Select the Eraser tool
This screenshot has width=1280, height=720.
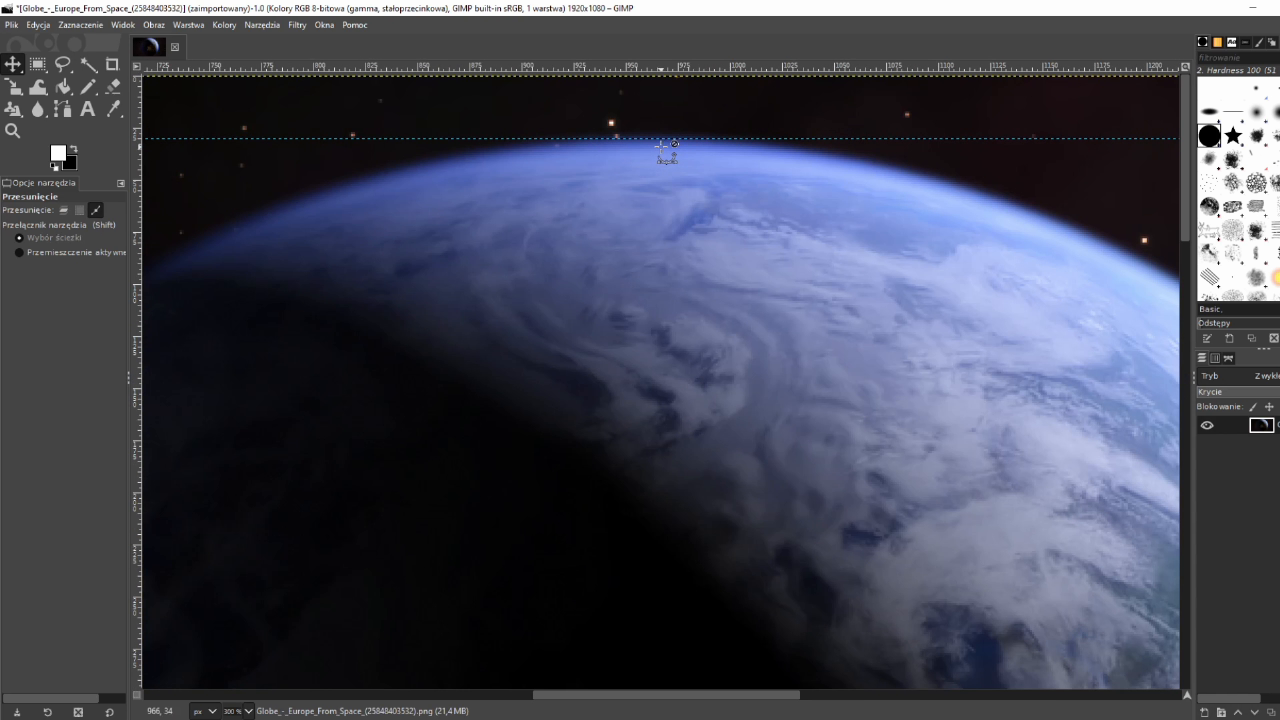point(113,87)
